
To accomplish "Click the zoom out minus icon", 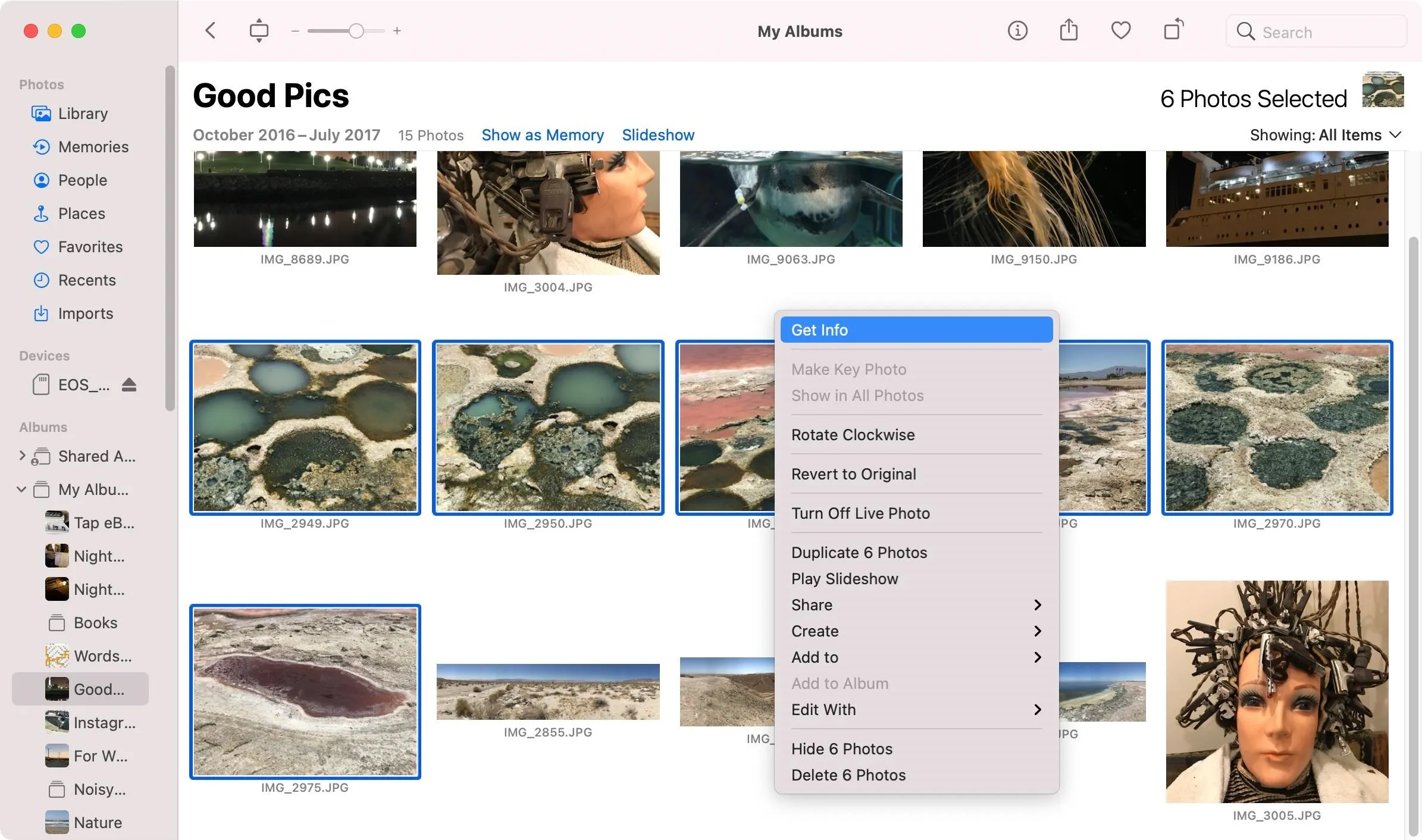I will pyautogui.click(x=295, y=31).
